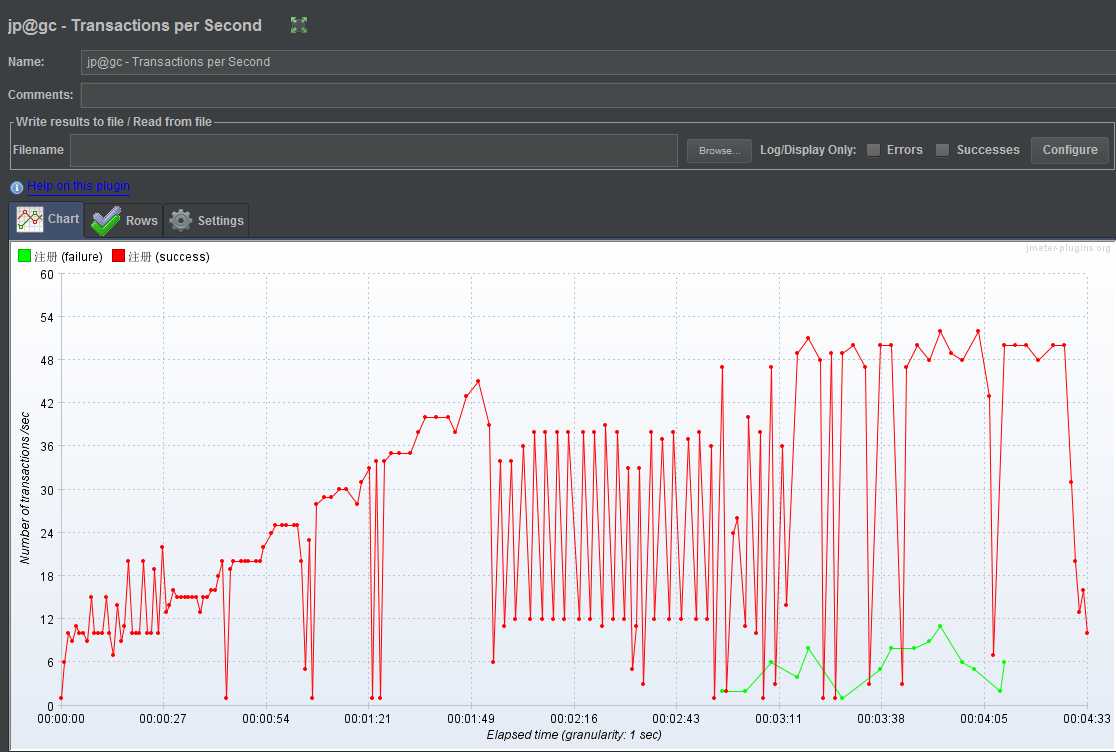Click the green checkmark icon on Rows tab
Image resolution: width=1116 pixels, height=752 pixels.
[x=106, y=221]
